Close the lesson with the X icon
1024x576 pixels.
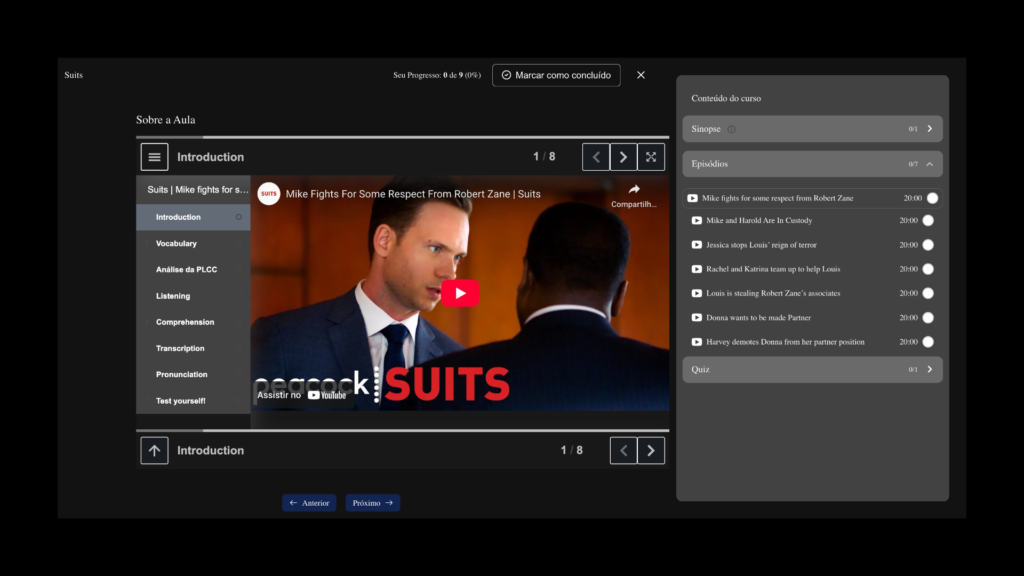[x=641, y=75]
